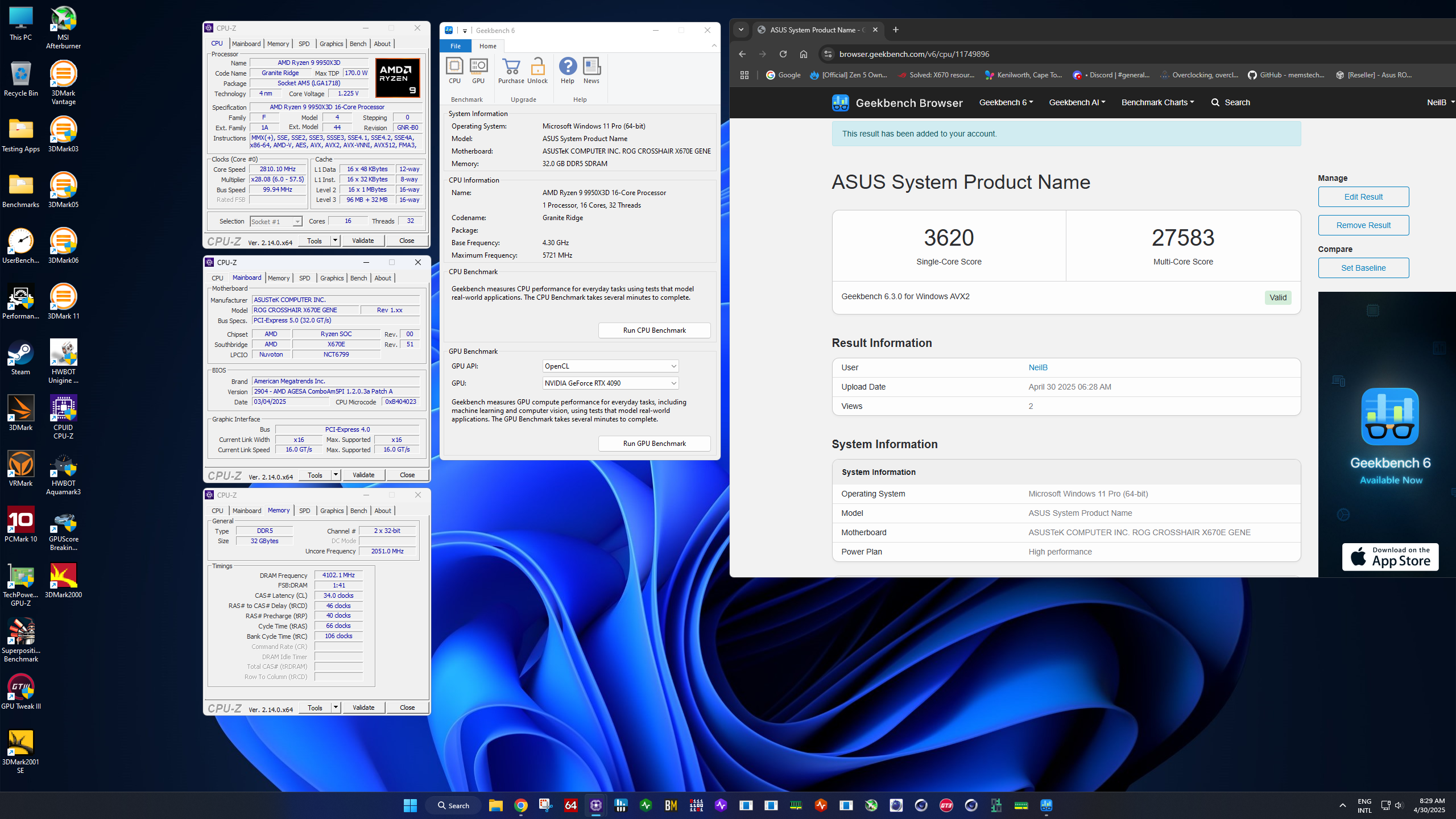Select the Superposition Benchmark desktop icon
This screenshot has width=1456, height=819.
click(x=20, y=640)
